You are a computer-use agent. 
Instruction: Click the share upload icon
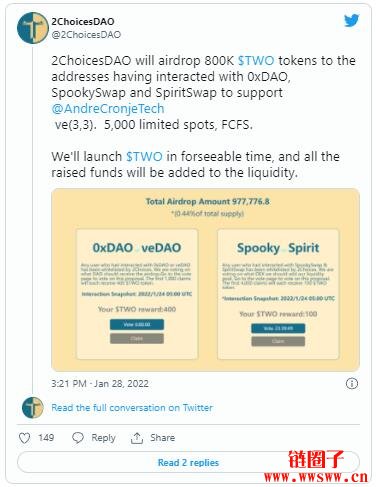coord(137,438)
